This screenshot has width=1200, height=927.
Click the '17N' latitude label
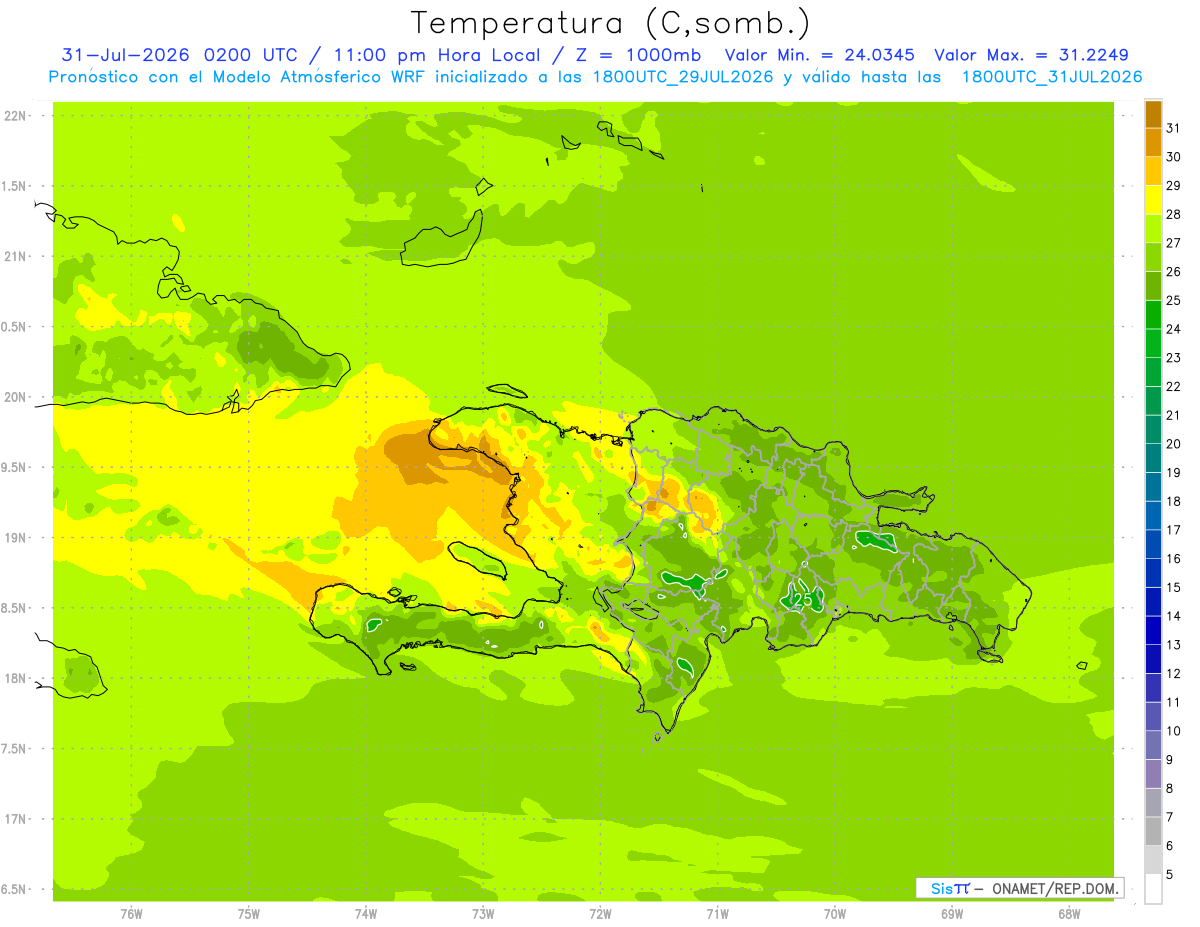point(15,819)
